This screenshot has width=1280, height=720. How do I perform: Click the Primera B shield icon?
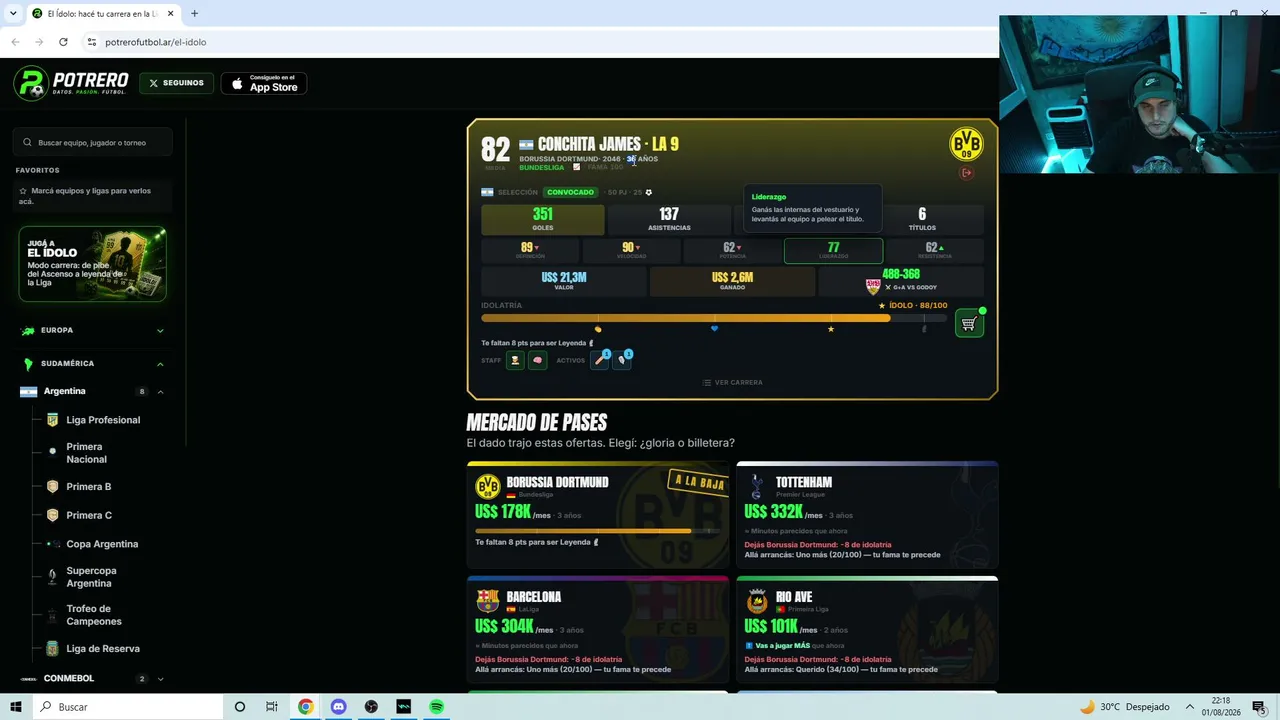click(x=52, y=487)
